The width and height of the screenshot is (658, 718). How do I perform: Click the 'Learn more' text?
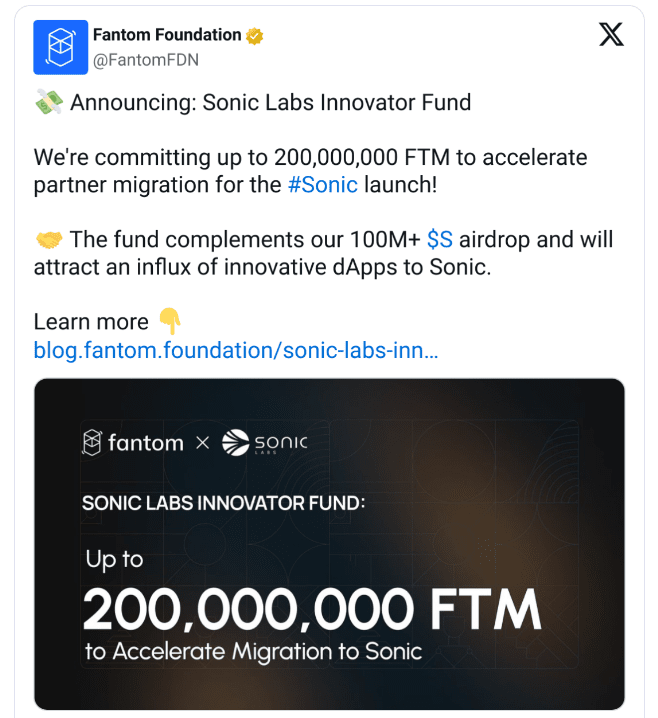[x=91, y=322]
